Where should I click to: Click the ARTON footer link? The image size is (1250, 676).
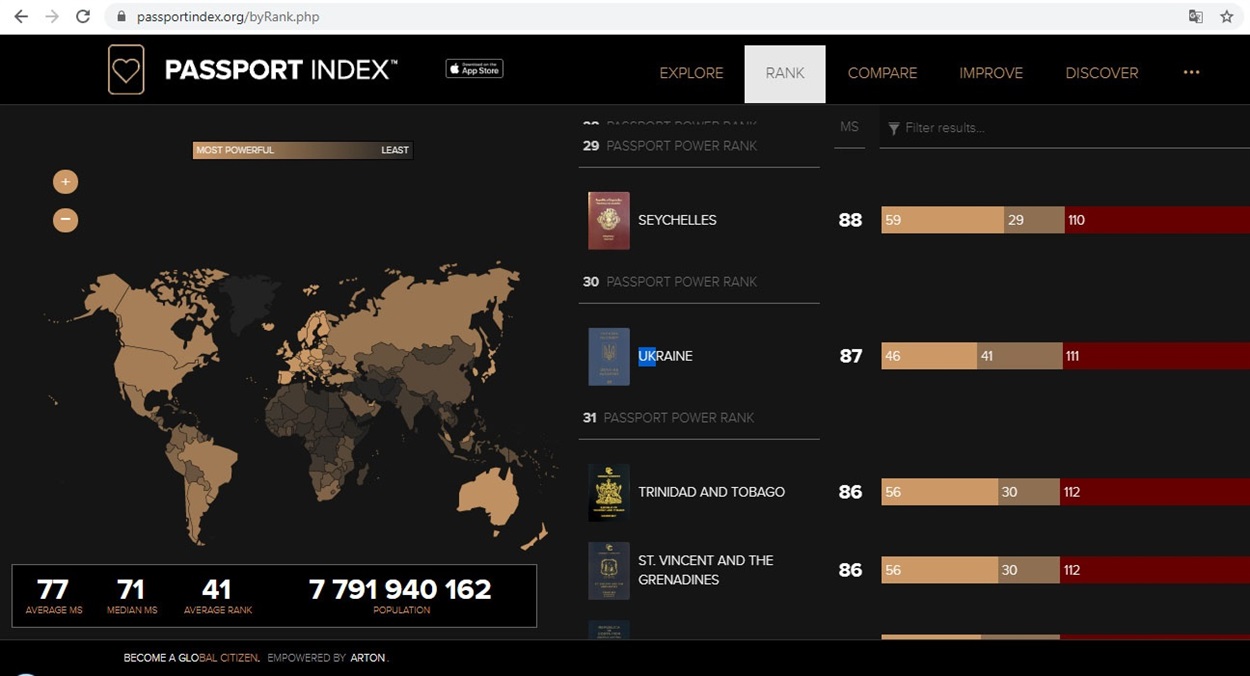[368, 658]
